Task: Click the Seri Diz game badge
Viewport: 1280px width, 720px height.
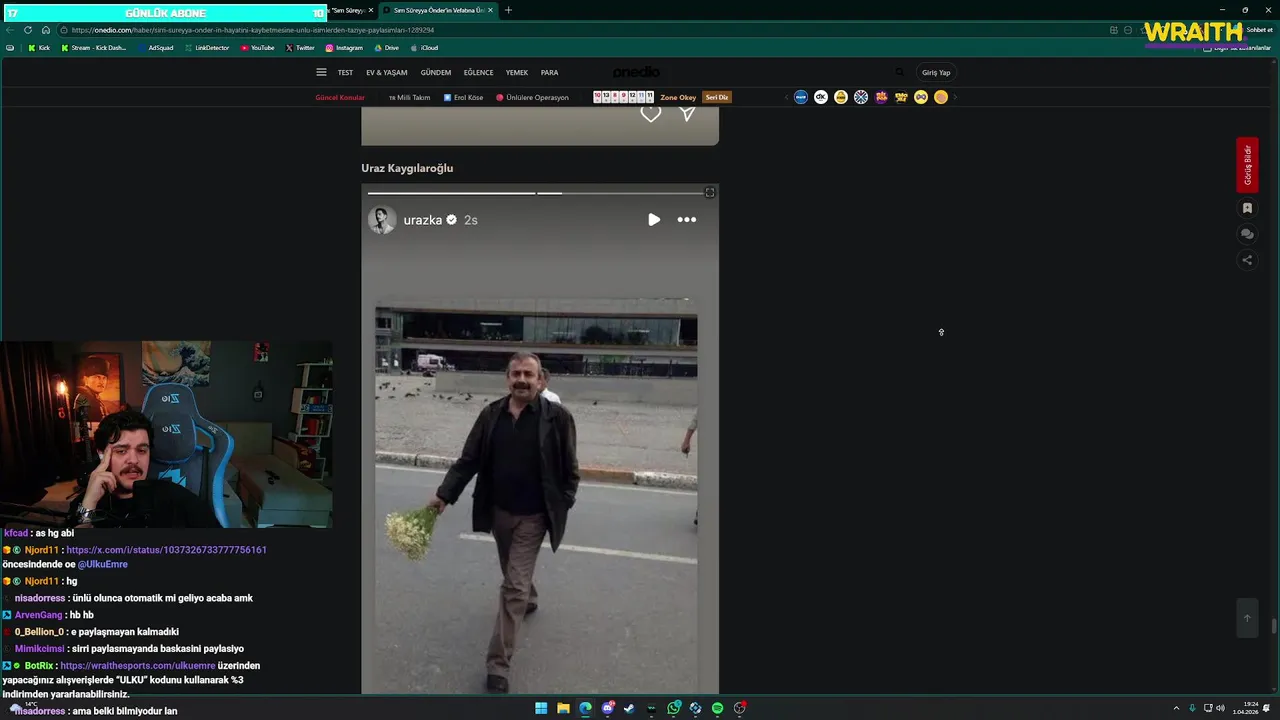Action: [717, 97]
